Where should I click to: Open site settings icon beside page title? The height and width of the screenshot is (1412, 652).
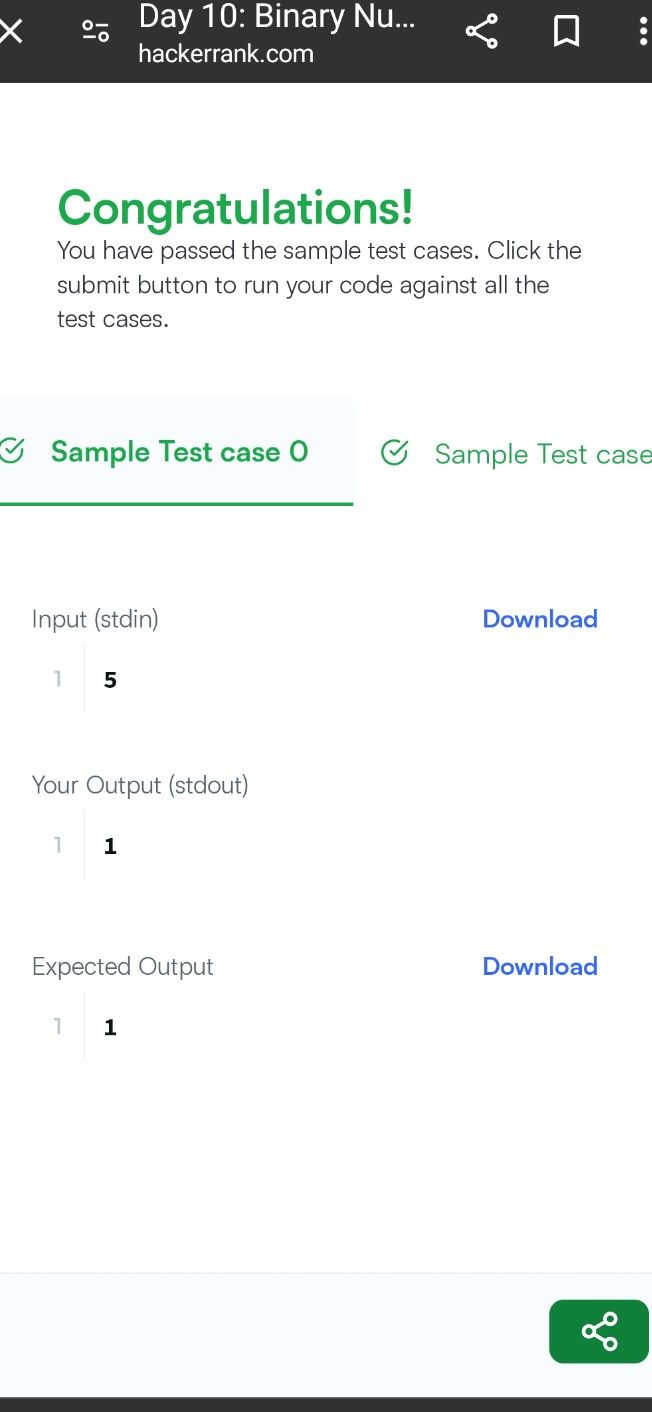95,31
